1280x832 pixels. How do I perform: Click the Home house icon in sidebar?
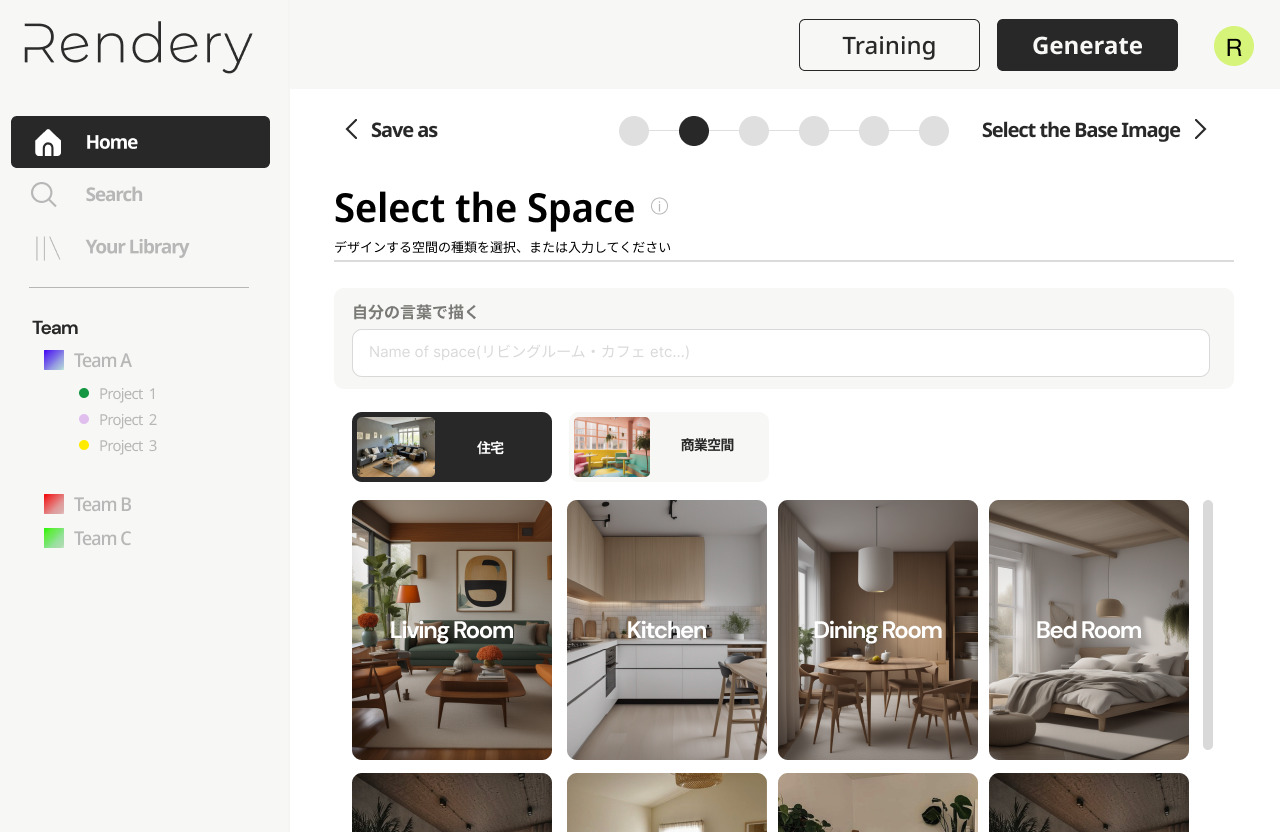point(48,143)
